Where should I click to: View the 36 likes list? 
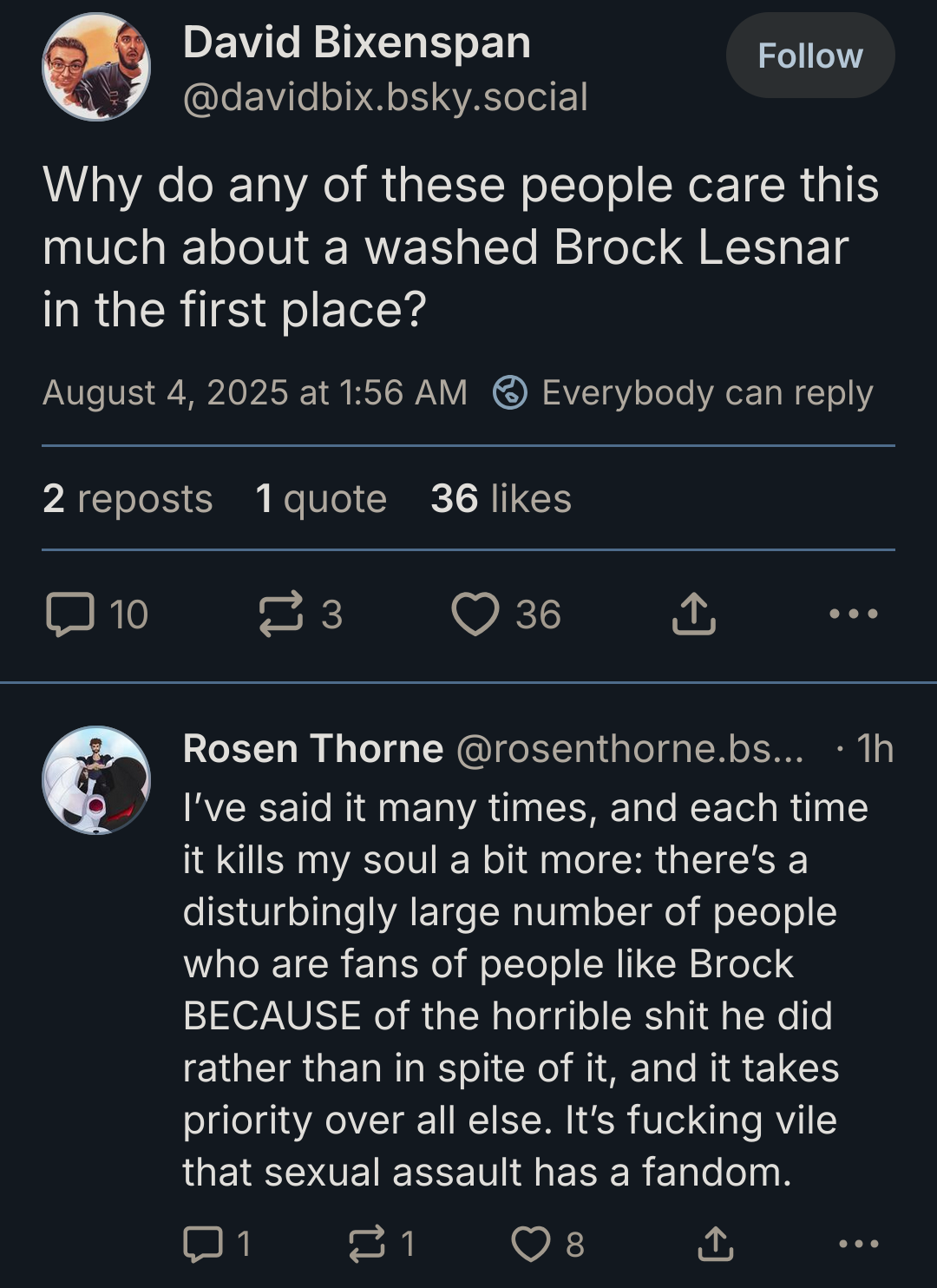coord(501,499)
